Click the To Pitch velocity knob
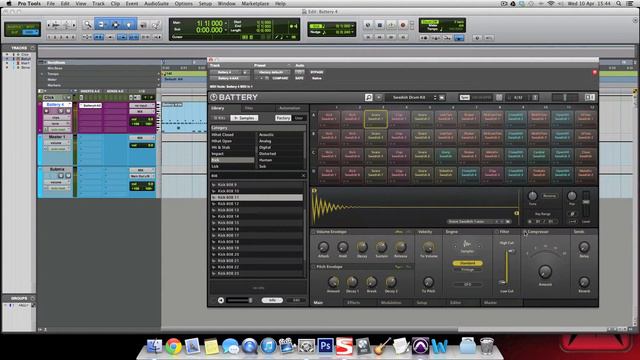This screenshot has height=360, width=640. click(x=428, y=282)
